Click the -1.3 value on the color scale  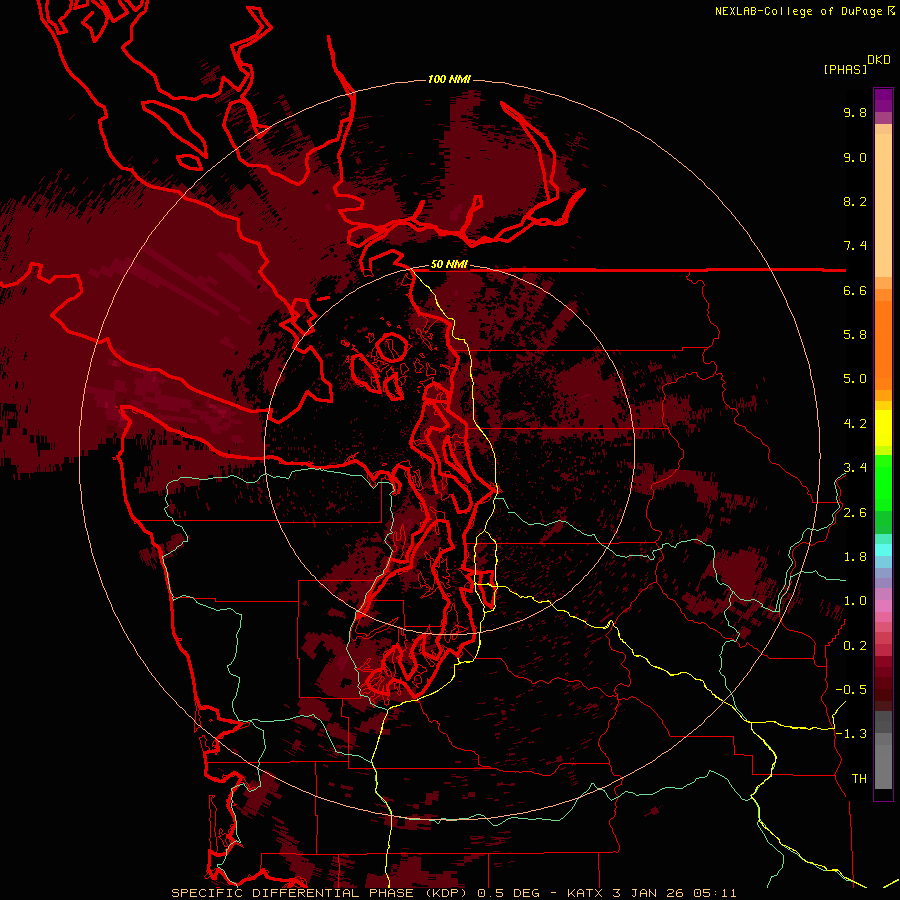(851, 734)
